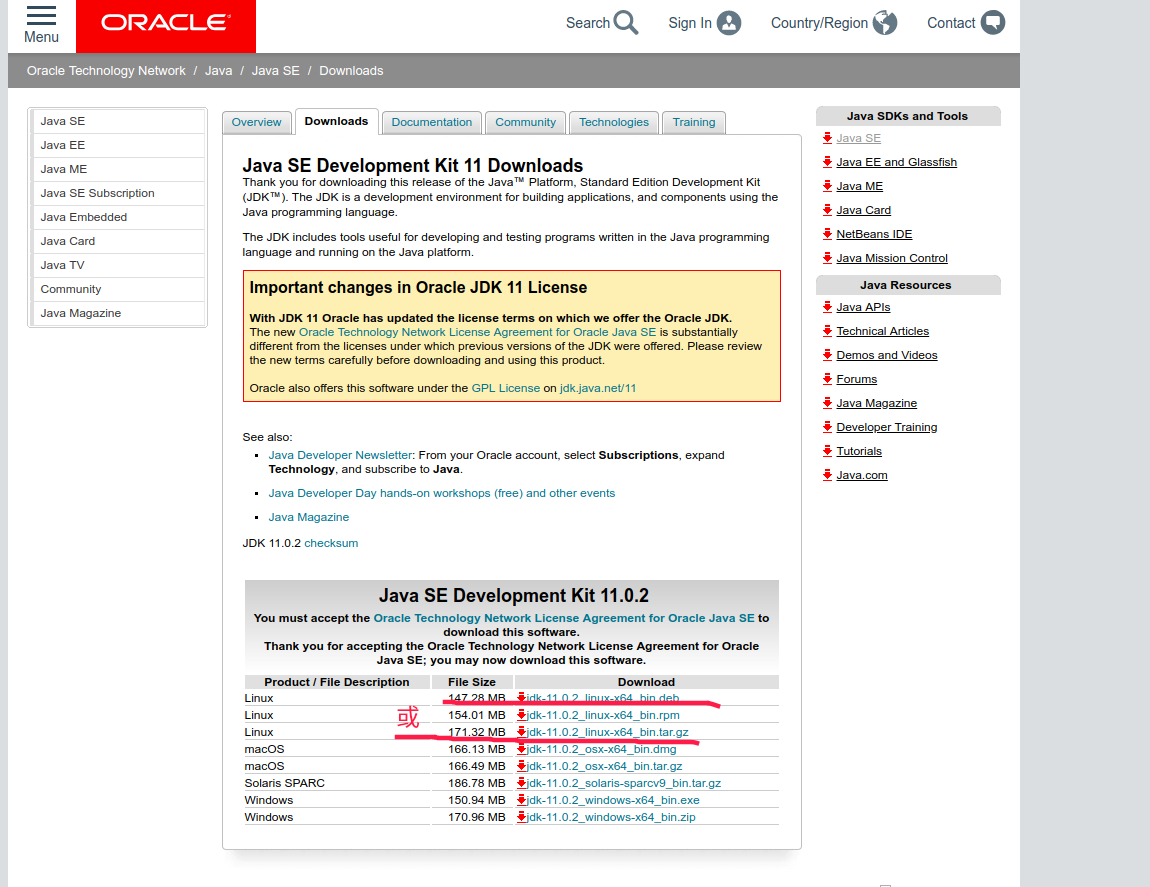Open the Community tab

pyautogui.click(x=526, y=123)
